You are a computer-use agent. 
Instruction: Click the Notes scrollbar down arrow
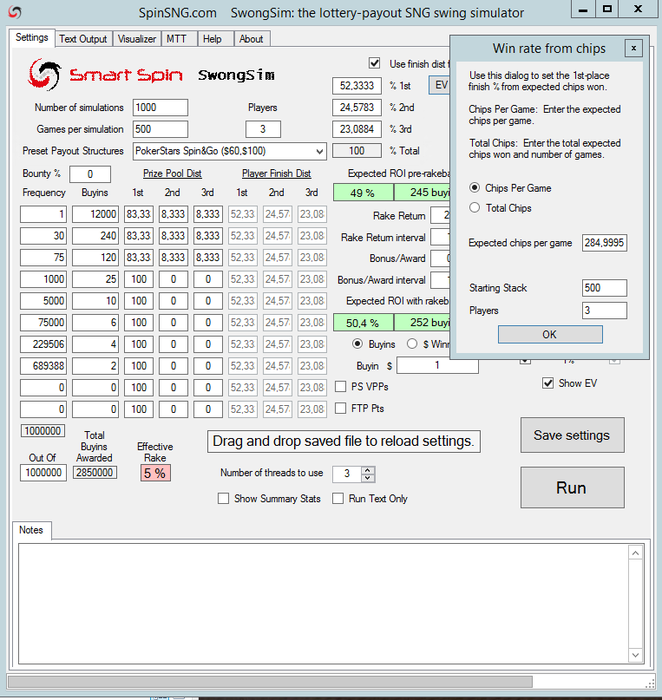click(x=636, y=655)
